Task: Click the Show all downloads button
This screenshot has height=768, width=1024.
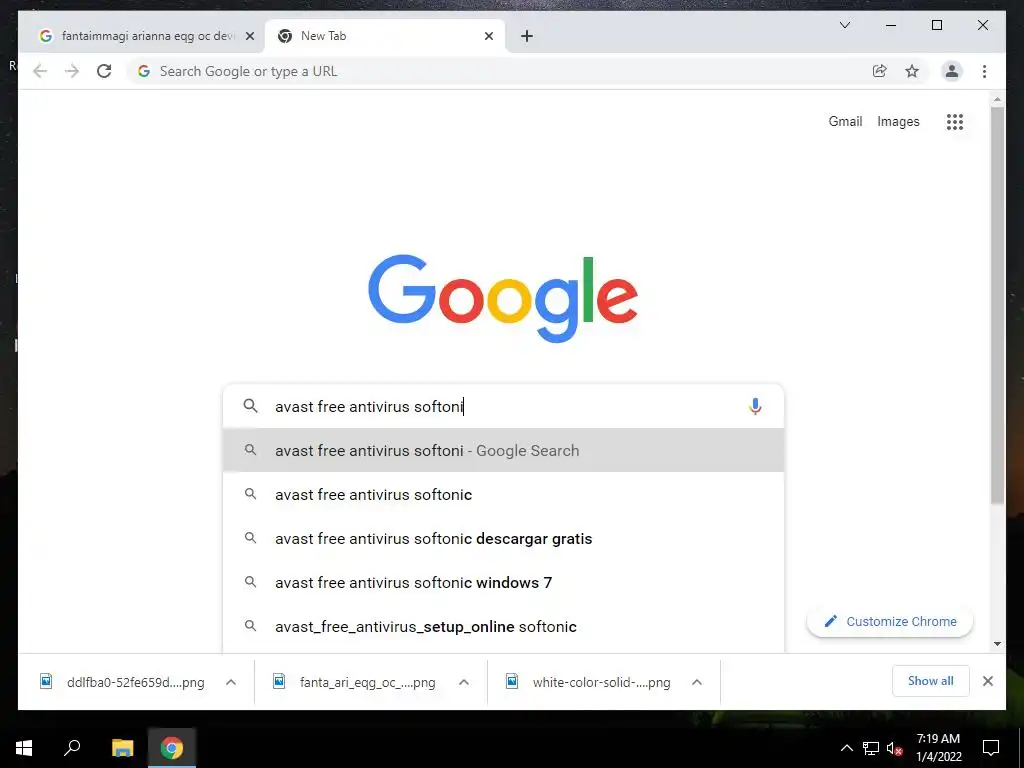Action: point(931,681)
